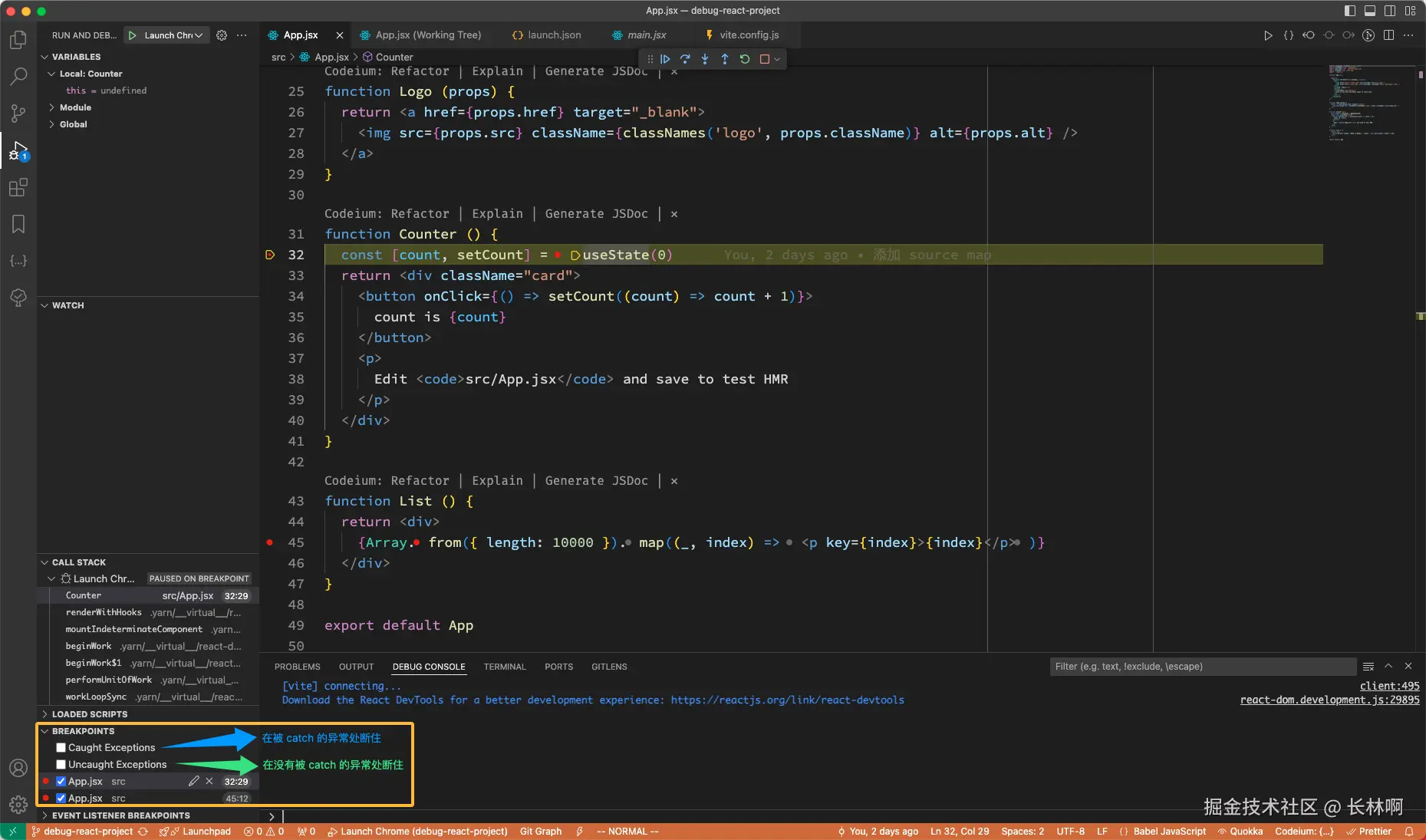Open launch.json via the debug gear icon
The height and width of the screenshot is (840, 1426).
coord(222,35)
